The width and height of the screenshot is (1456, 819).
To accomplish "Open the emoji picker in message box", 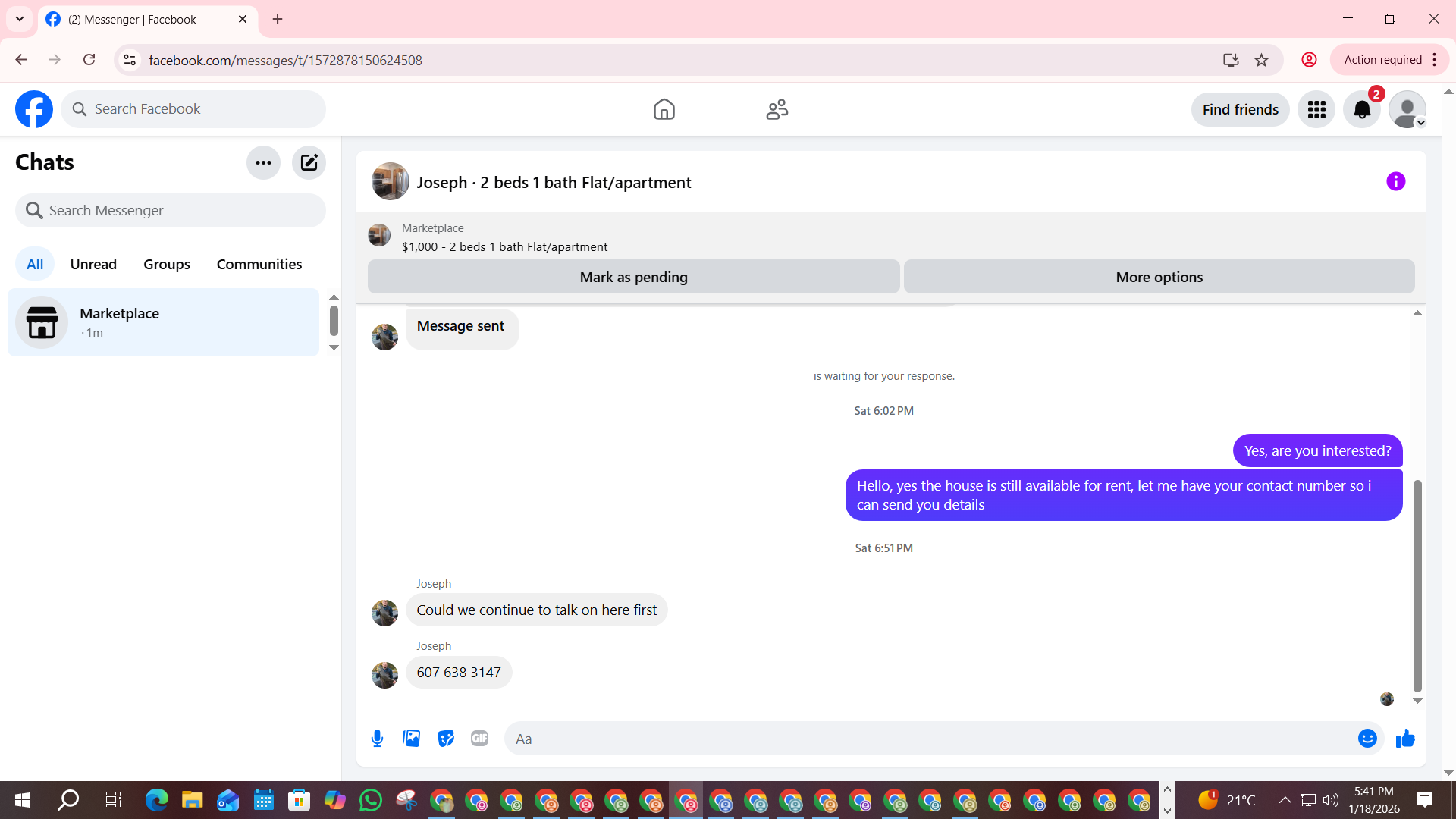I will click(1367, 738).
